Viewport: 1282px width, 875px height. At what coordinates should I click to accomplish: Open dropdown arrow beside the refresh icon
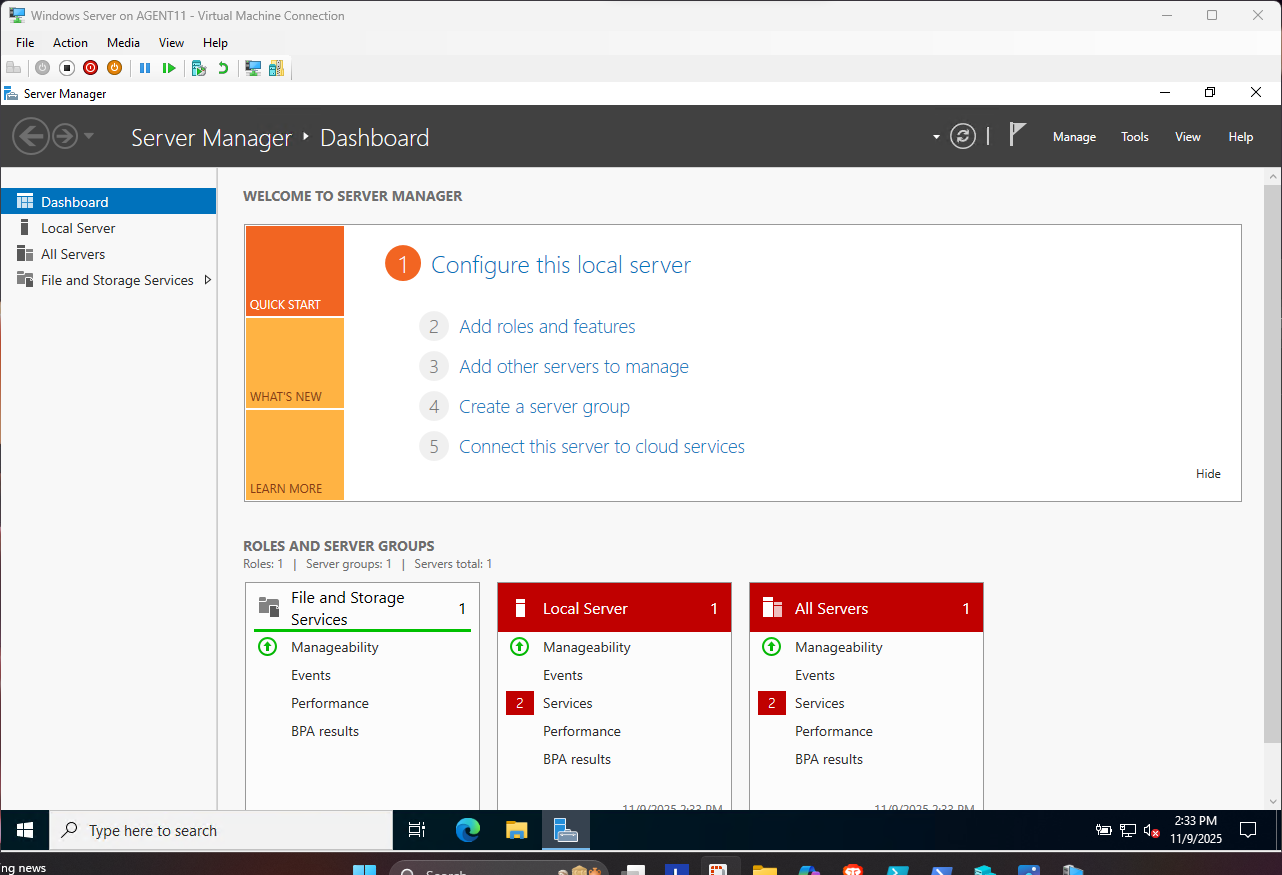(x=936, y=137)
